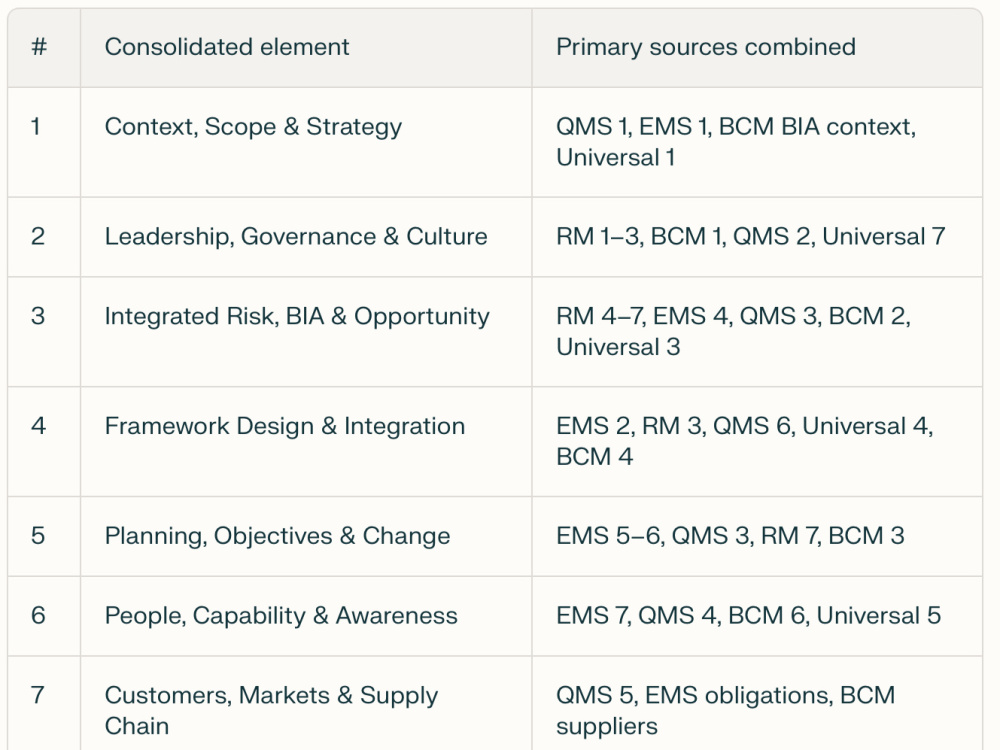Click the "#" column header
1000x750 pixels.
(44, 48)
